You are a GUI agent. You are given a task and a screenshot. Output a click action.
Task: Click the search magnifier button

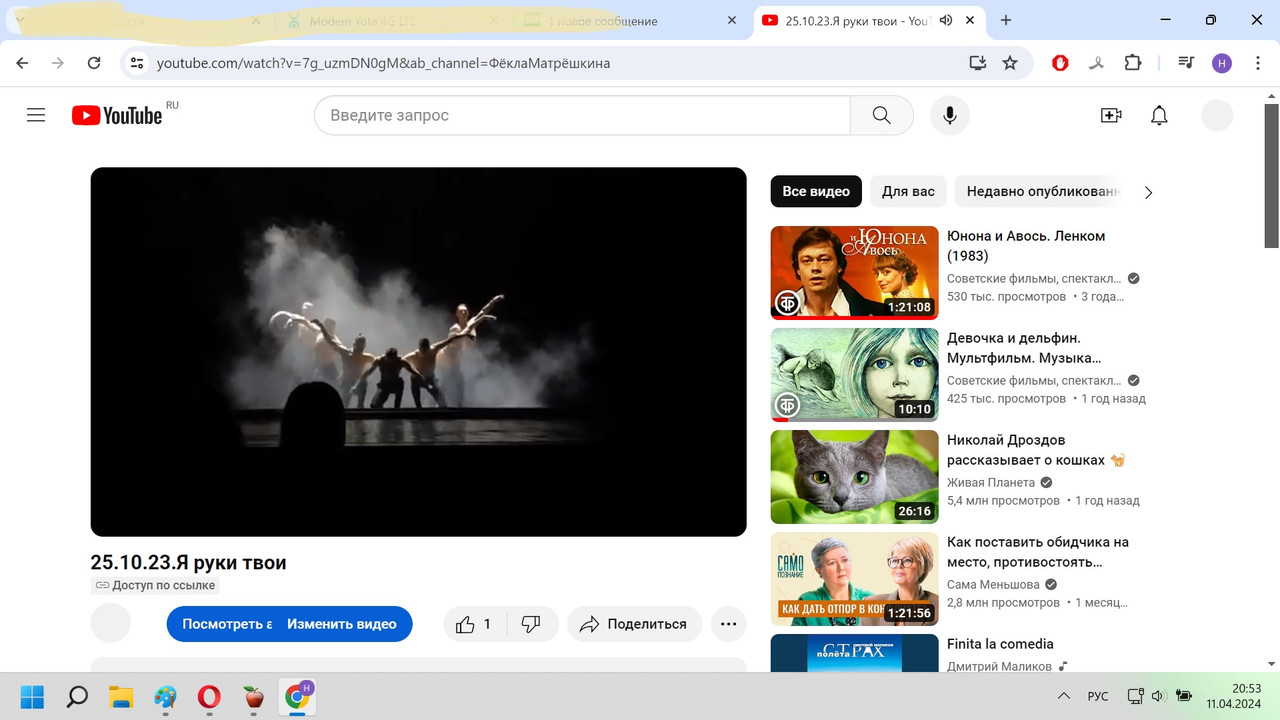881,115
